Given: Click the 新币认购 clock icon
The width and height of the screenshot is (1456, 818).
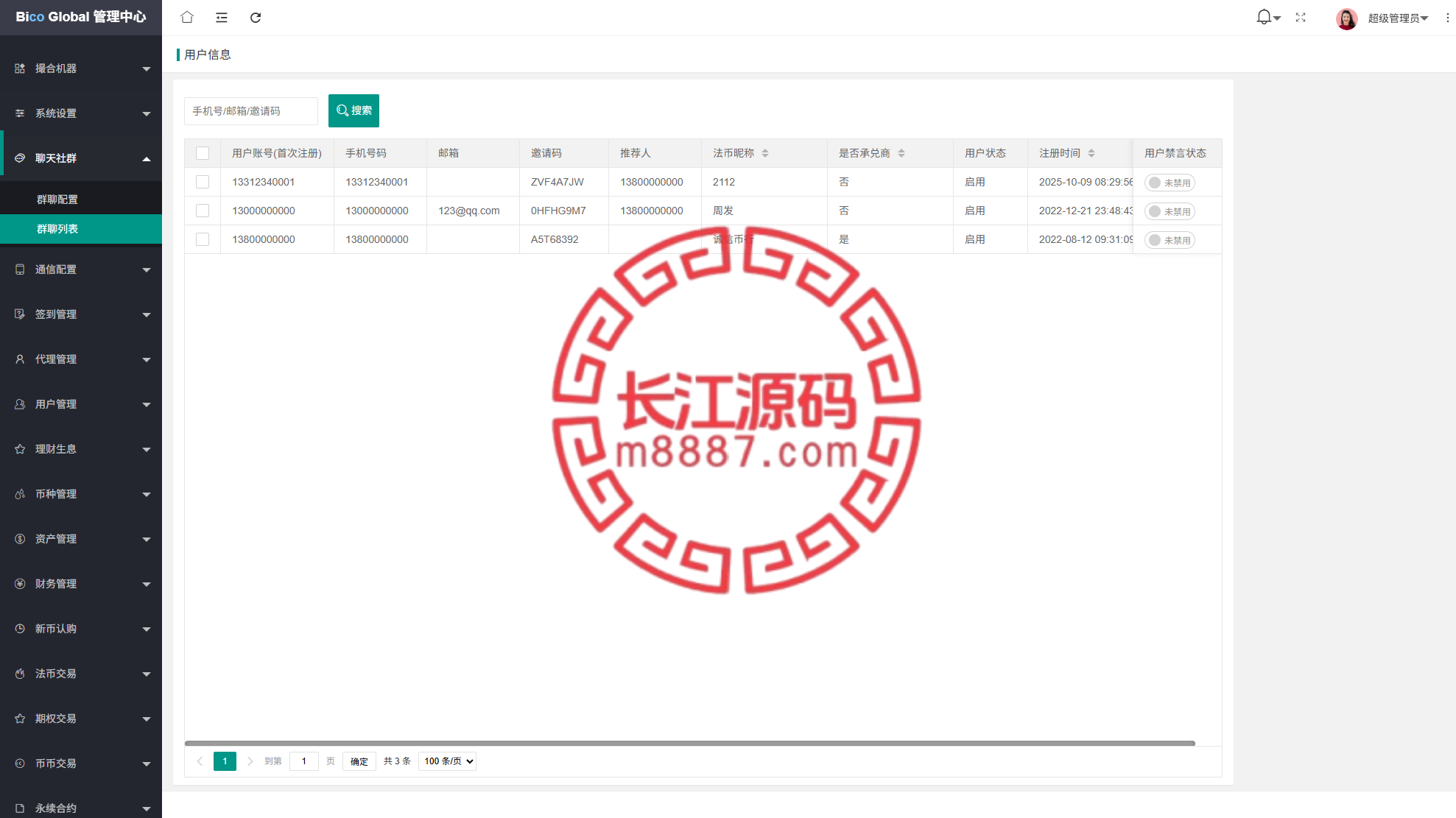Looking at the screenshot, I should tap(20, 629).
